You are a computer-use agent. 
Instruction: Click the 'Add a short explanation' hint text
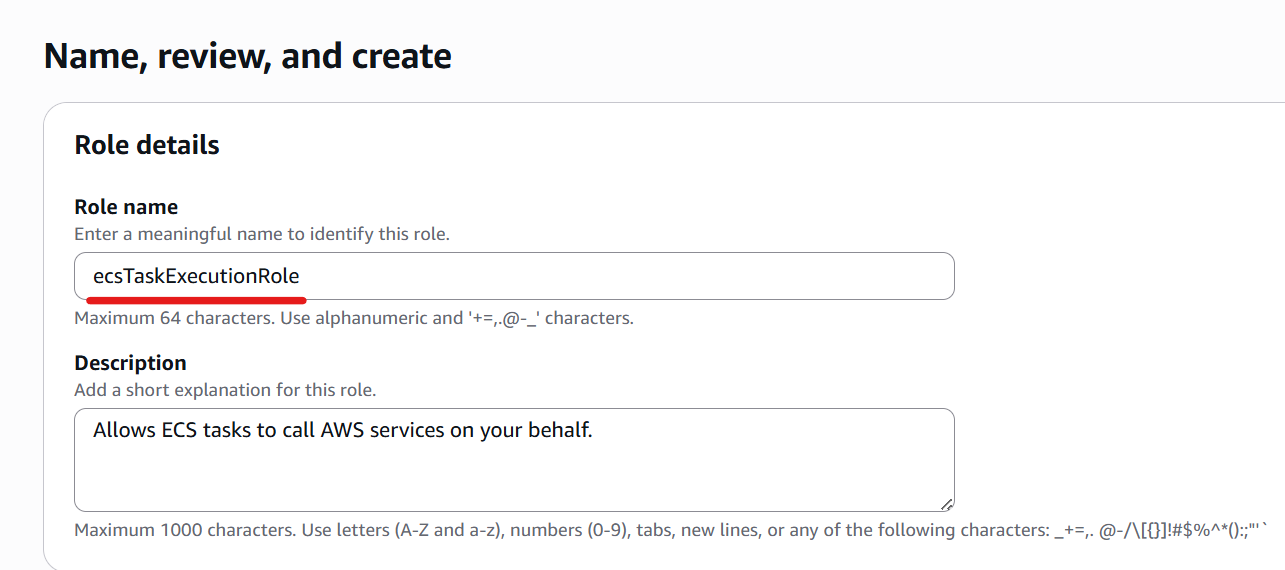(x=225, y=390)
